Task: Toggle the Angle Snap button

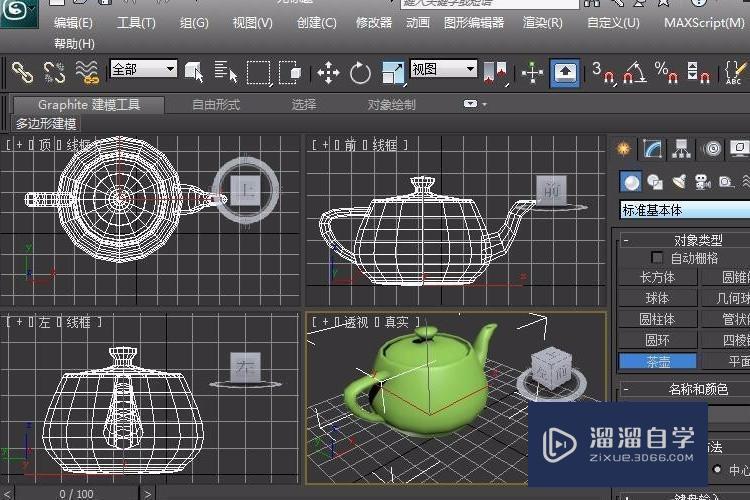Action: pyautogui.click(x=632, y=72)
